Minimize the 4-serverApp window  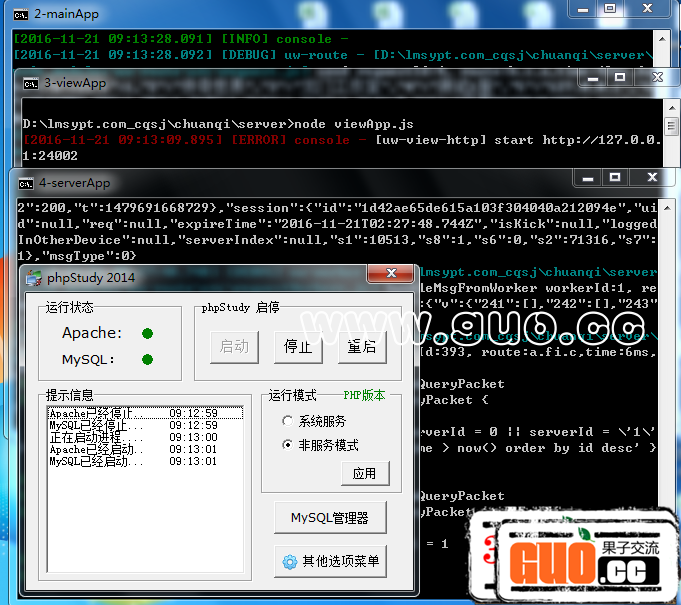(x=588, y=178)
